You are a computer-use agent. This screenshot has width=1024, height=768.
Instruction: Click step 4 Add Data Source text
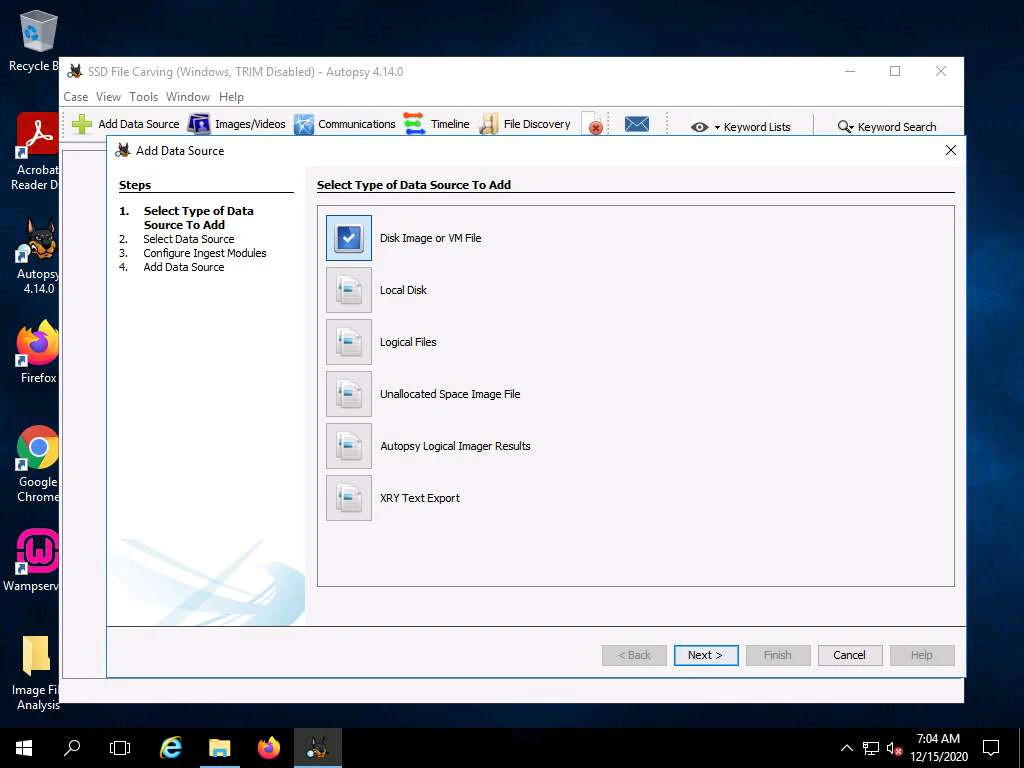point(184,267)
